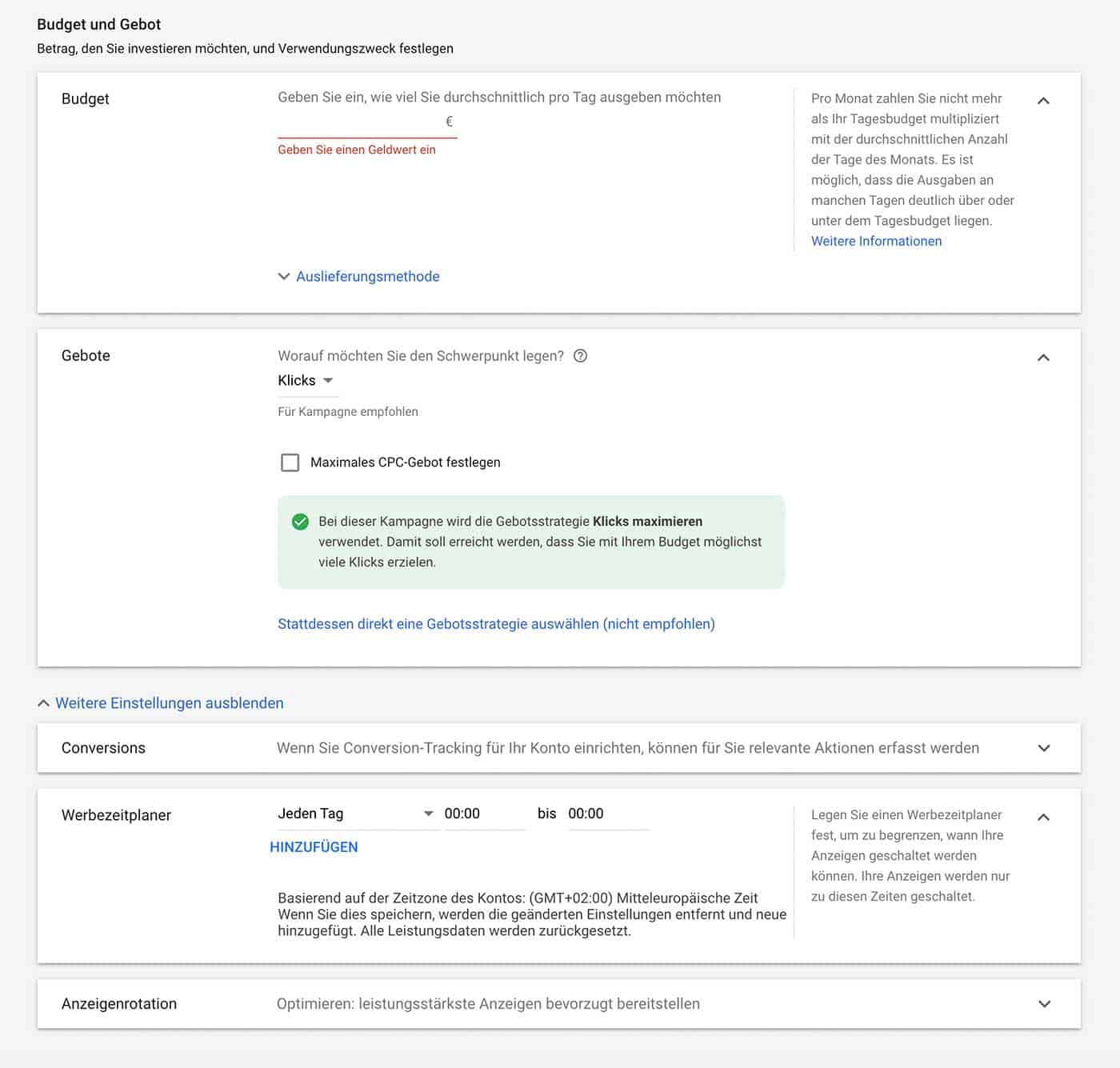Collapse the Gebote section chevron

(x=1043, y=358)
